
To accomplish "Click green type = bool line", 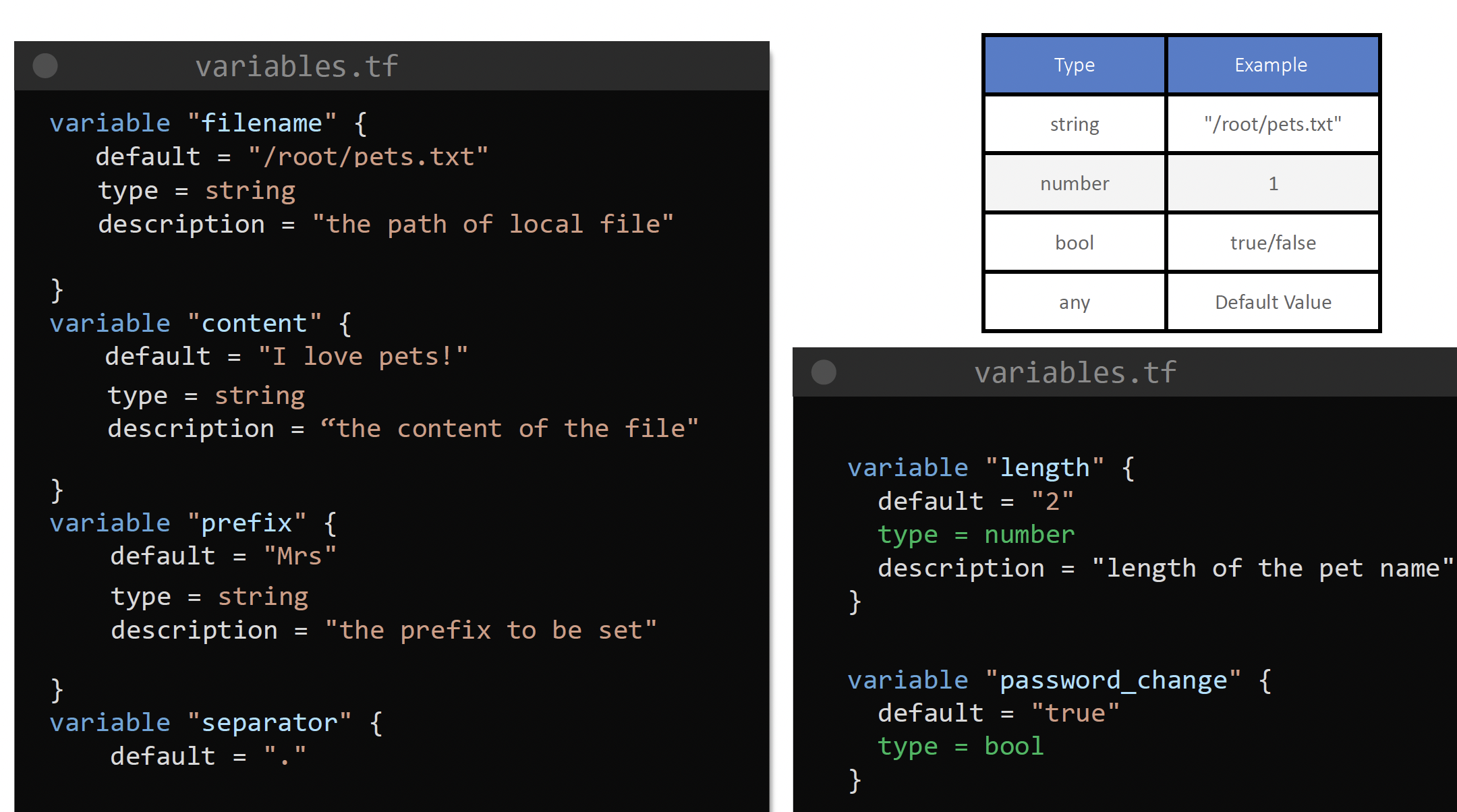I will [960, 747].
